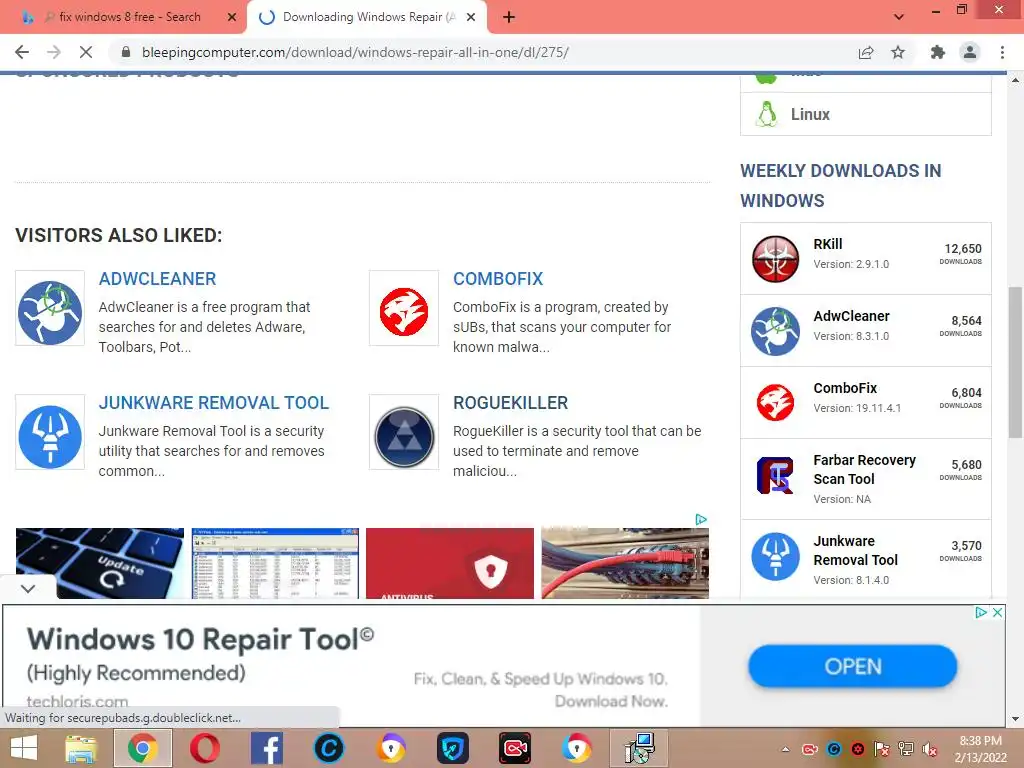
Task: Click the page vertical scrollbar thumb
Action: pos(1015,362)
